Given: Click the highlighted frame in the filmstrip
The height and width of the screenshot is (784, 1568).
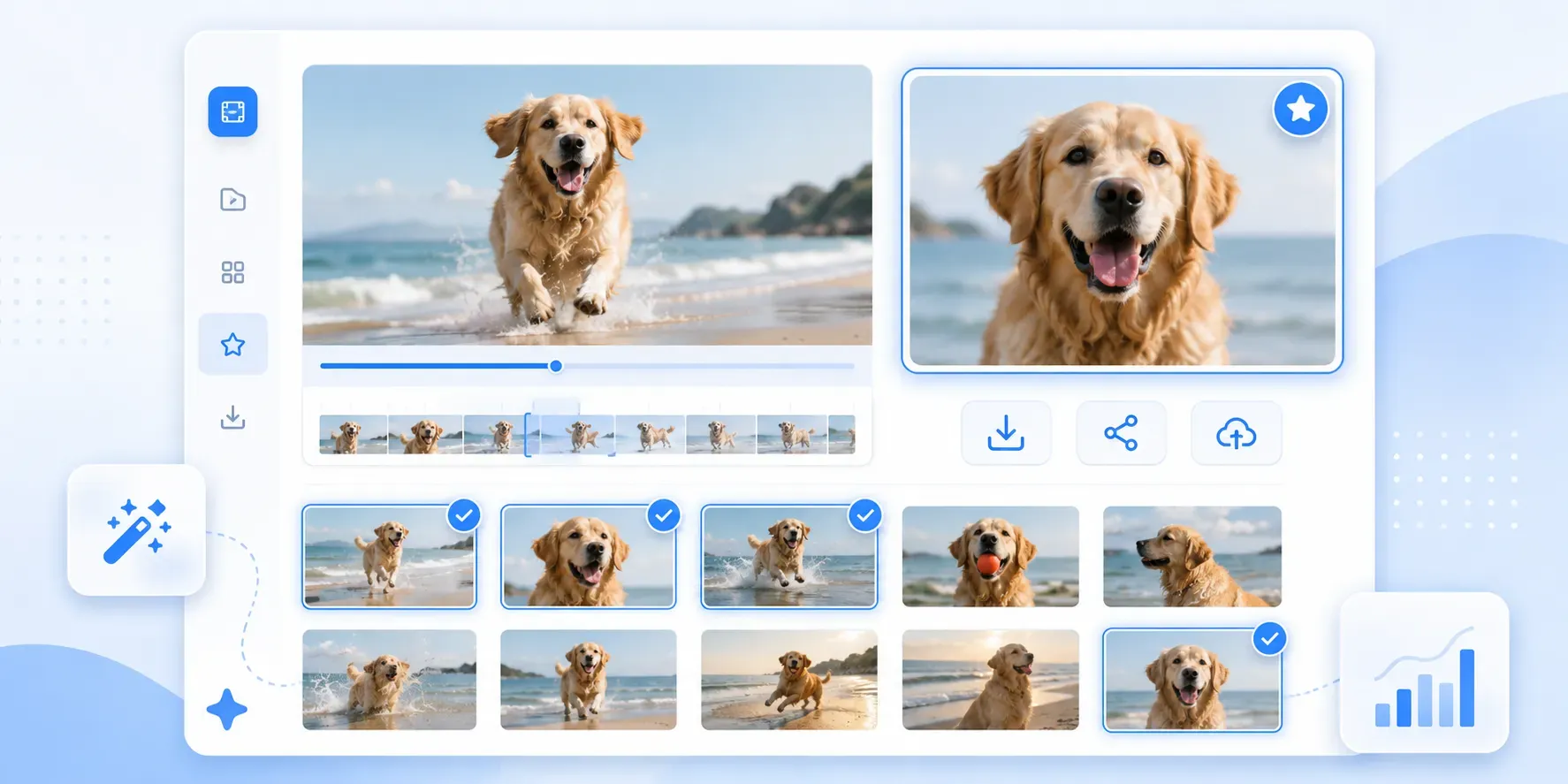Looking at the screenshot, I should pos(570,435).
